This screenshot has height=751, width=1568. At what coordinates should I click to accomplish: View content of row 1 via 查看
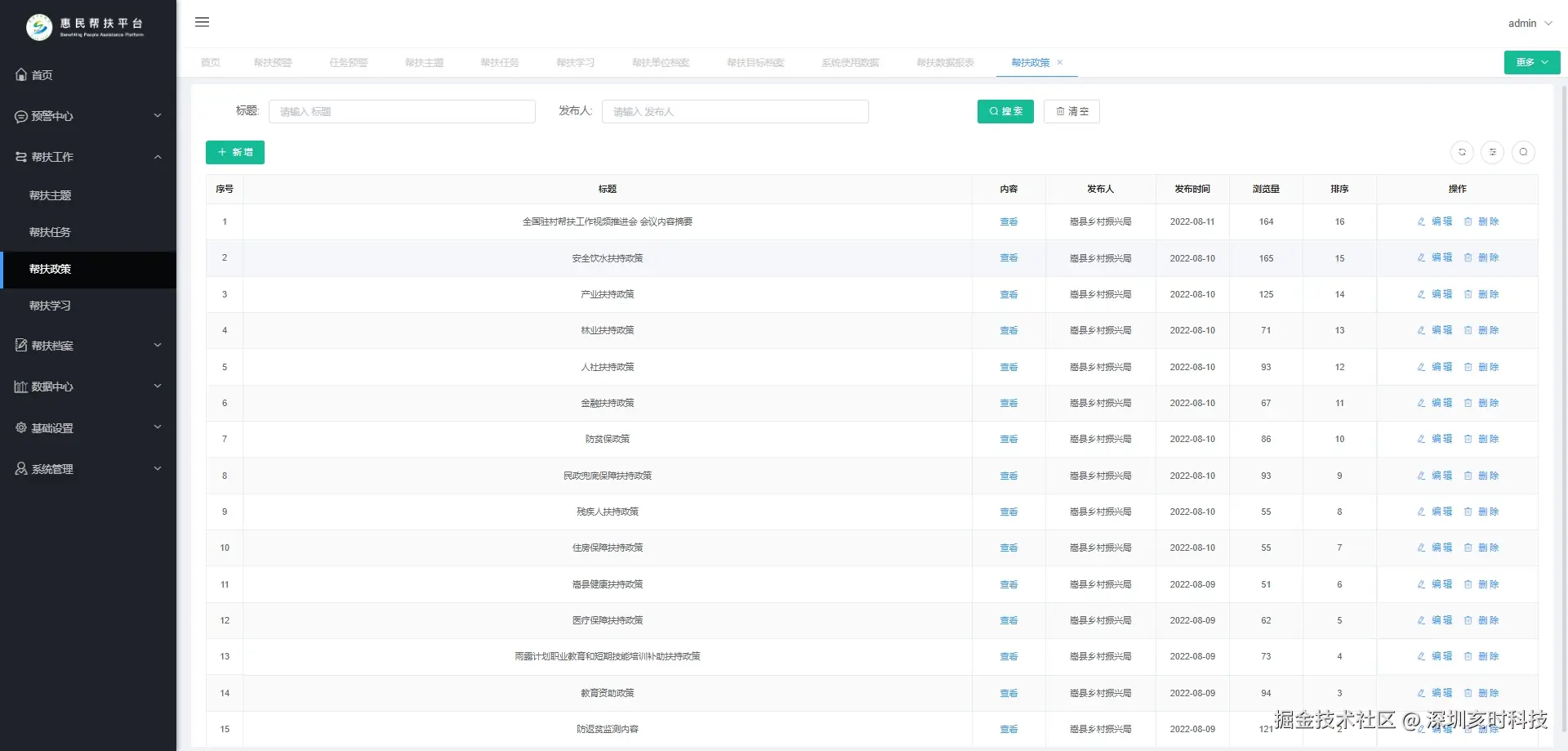coord(1009,222)
